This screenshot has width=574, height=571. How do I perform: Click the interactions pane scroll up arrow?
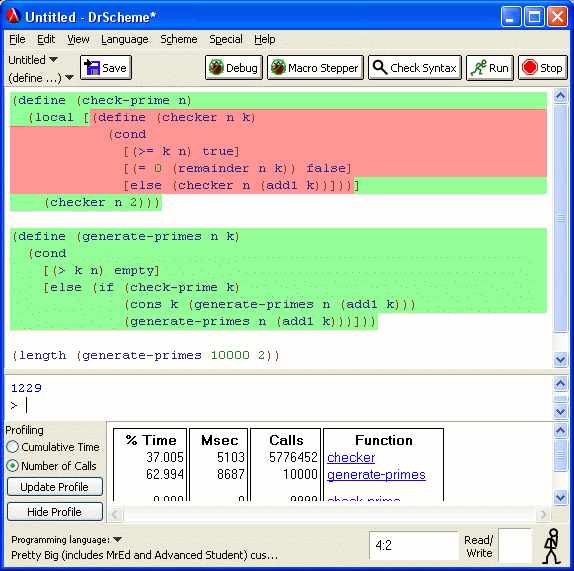[x=560, y=384]
